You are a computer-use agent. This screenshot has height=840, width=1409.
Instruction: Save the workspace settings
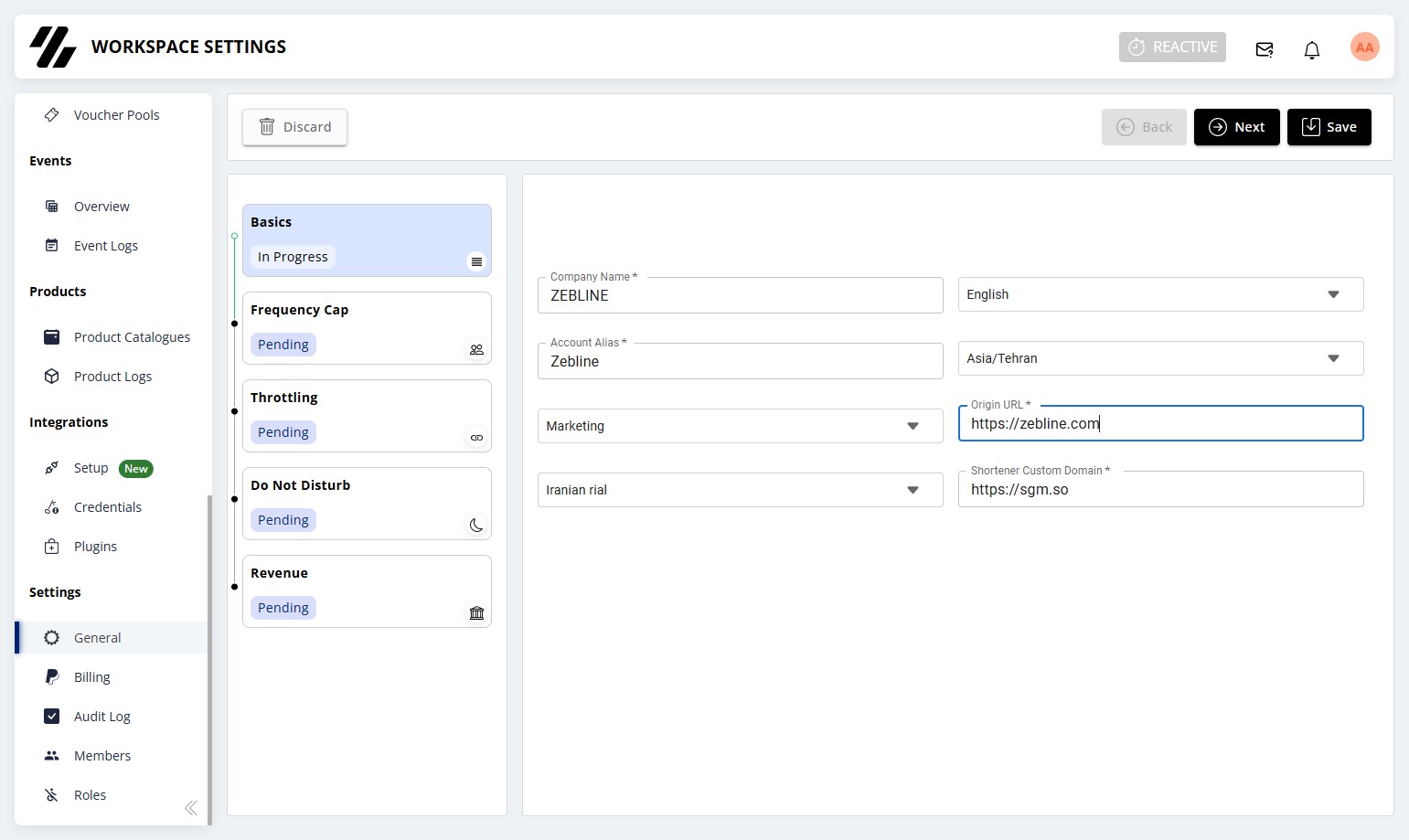point(1329,127)
